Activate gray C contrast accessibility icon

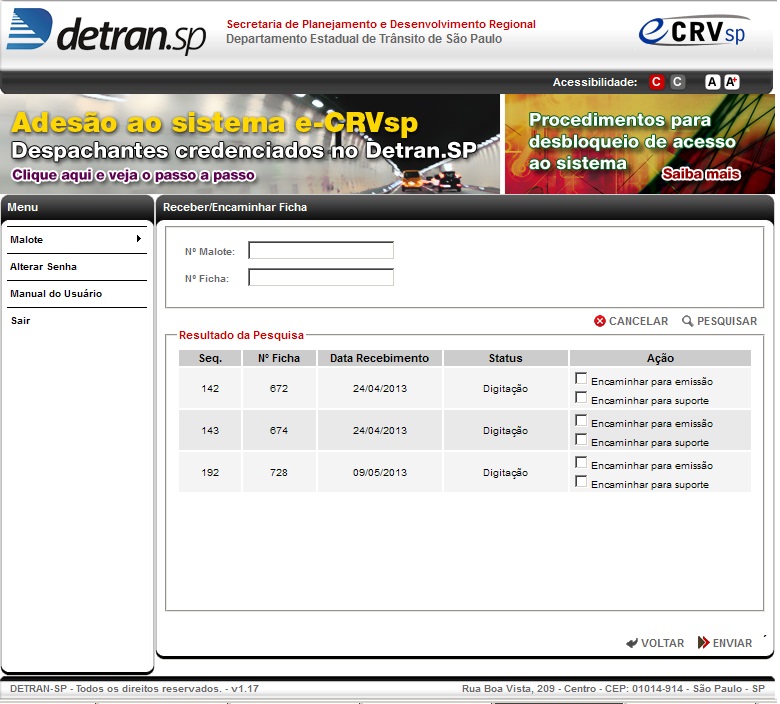(677, 82)
